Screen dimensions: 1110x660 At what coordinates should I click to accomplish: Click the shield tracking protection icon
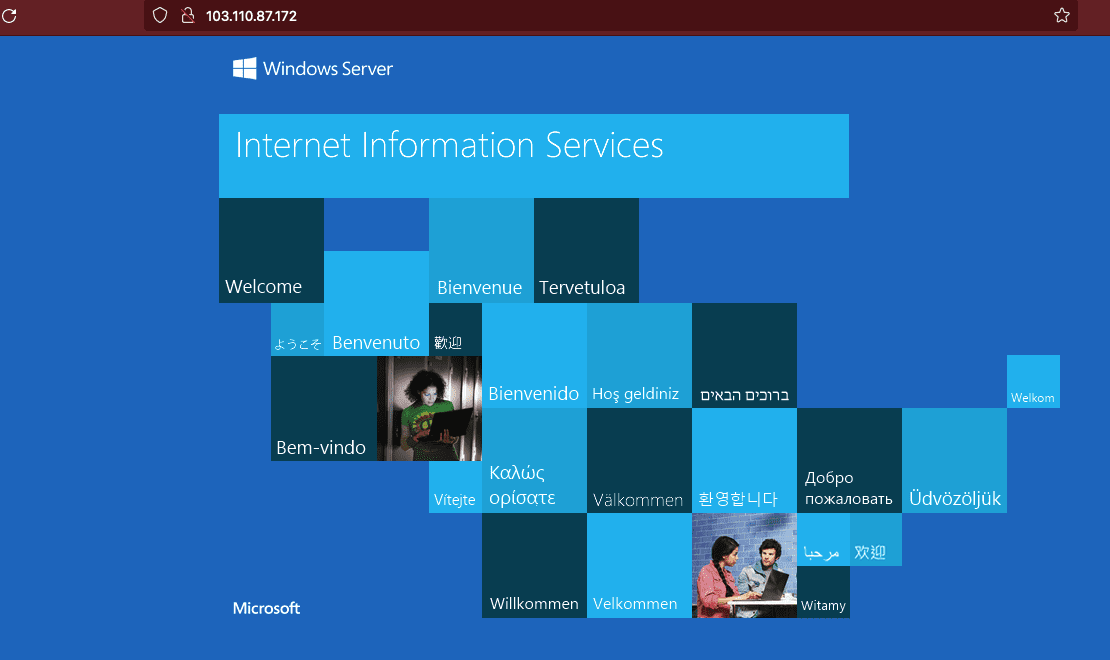[160, 16]
